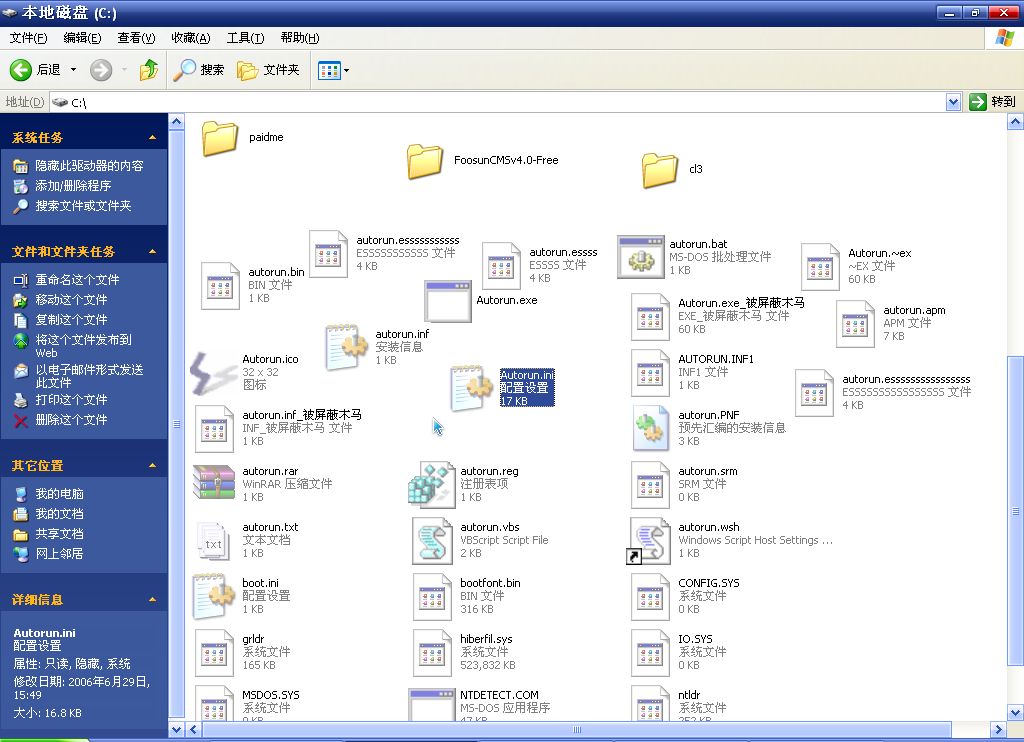Open the address bar dropdown arrow
The height and width of the screenshot is (742, 1024).
(x=953, y=102)
